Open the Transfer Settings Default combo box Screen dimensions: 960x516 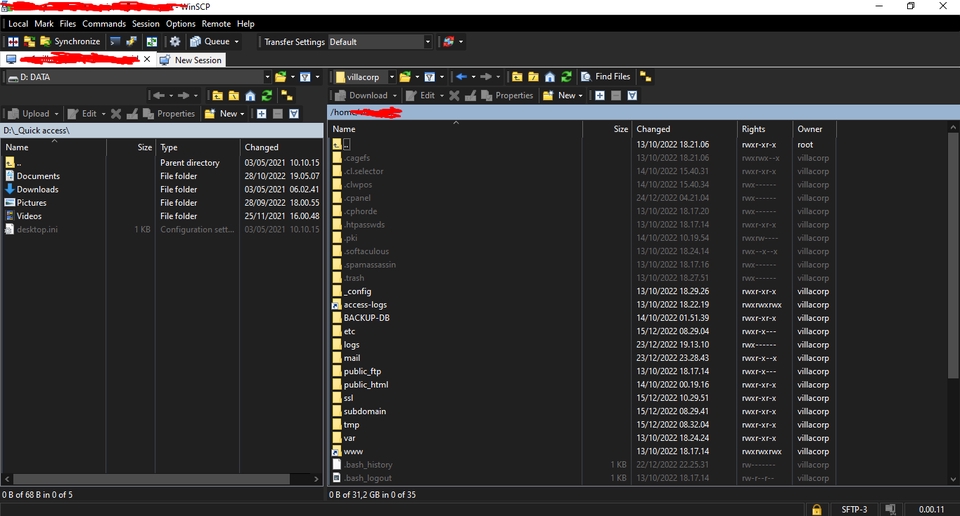click(x=380, y=42)
